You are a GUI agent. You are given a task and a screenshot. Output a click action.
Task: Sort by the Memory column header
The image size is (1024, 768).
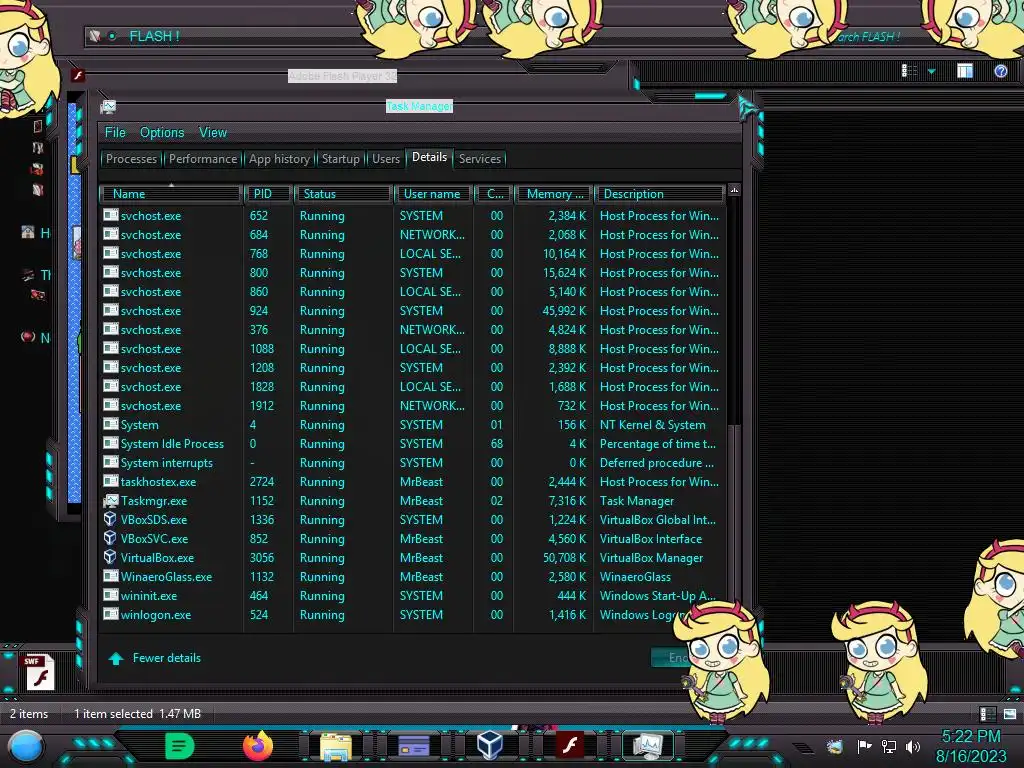[x=554, y=194]
